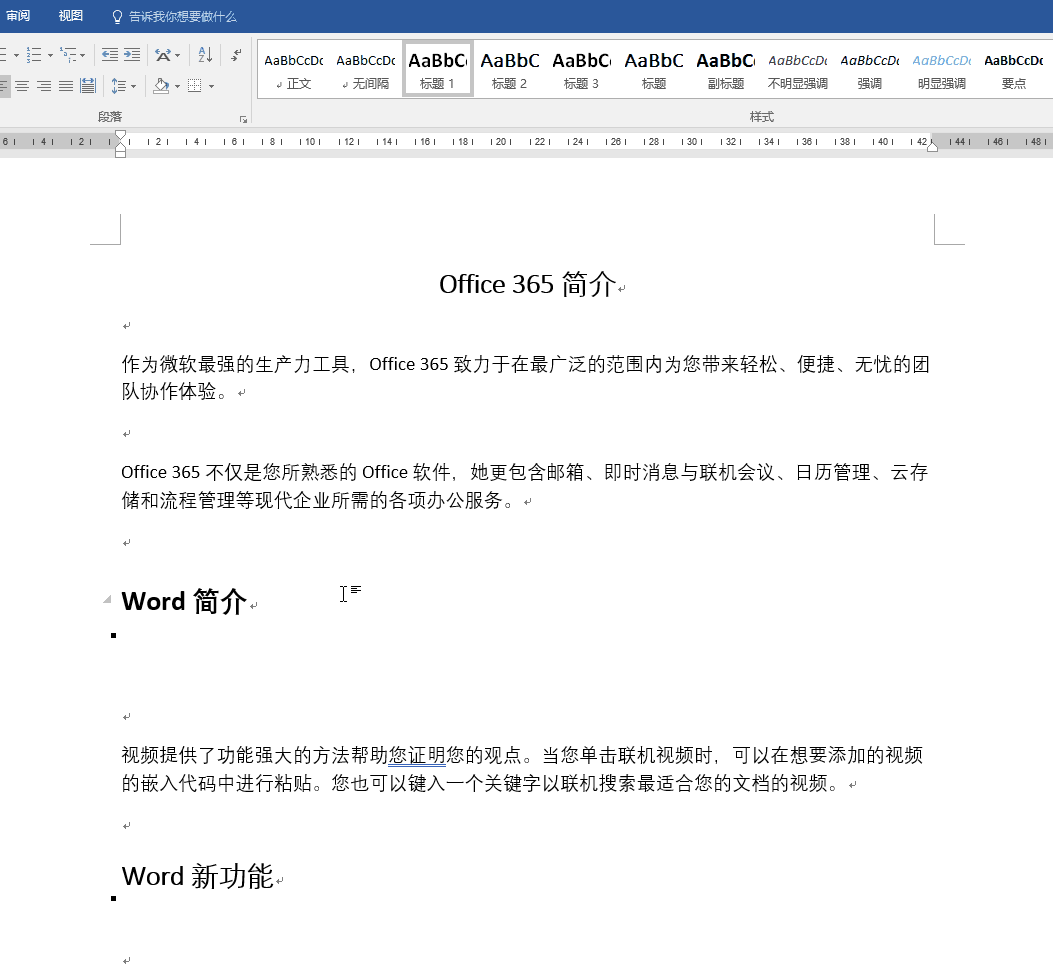This screenshot has height=968, width=1053.
Task: Click the multilevel list icon
Action: click(68, 54)
